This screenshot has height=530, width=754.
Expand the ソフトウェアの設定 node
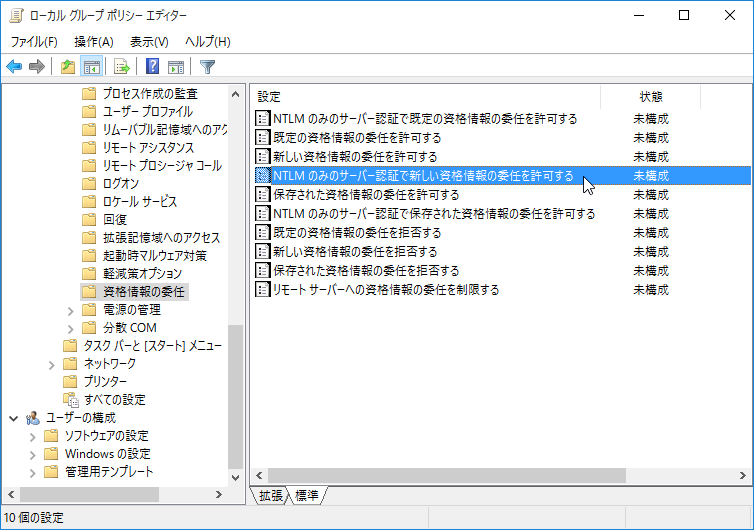tap(32, 437)
